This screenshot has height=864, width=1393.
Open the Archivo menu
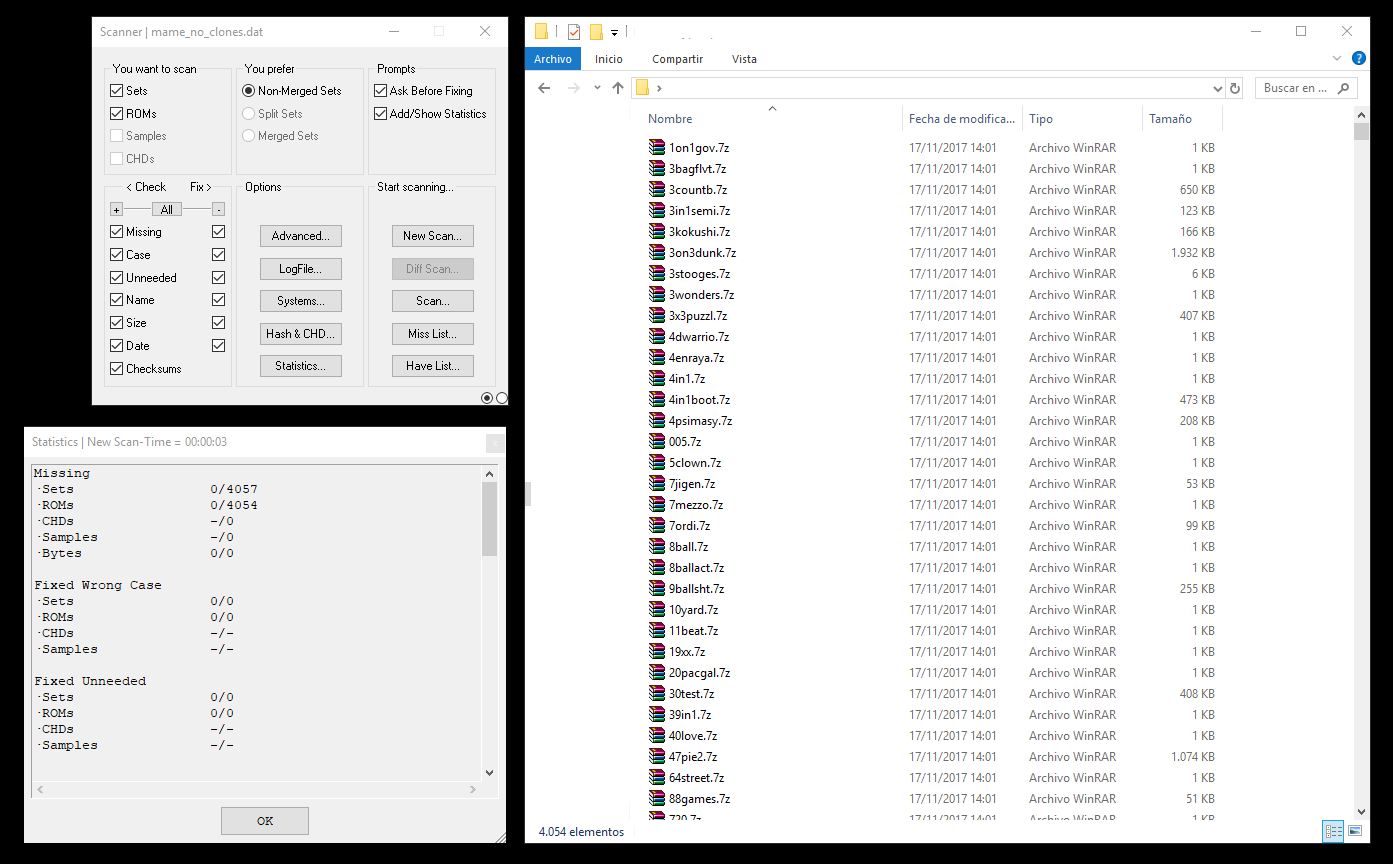(552, 59)
